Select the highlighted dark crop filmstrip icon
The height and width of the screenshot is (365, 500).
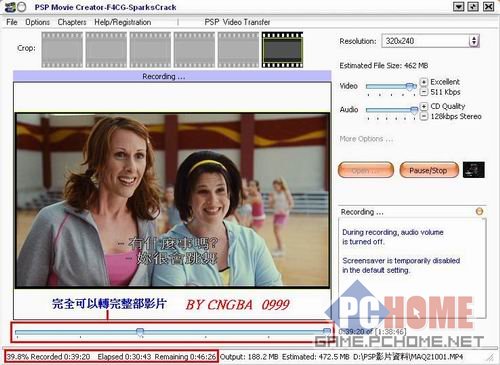[x=282, y=50]
